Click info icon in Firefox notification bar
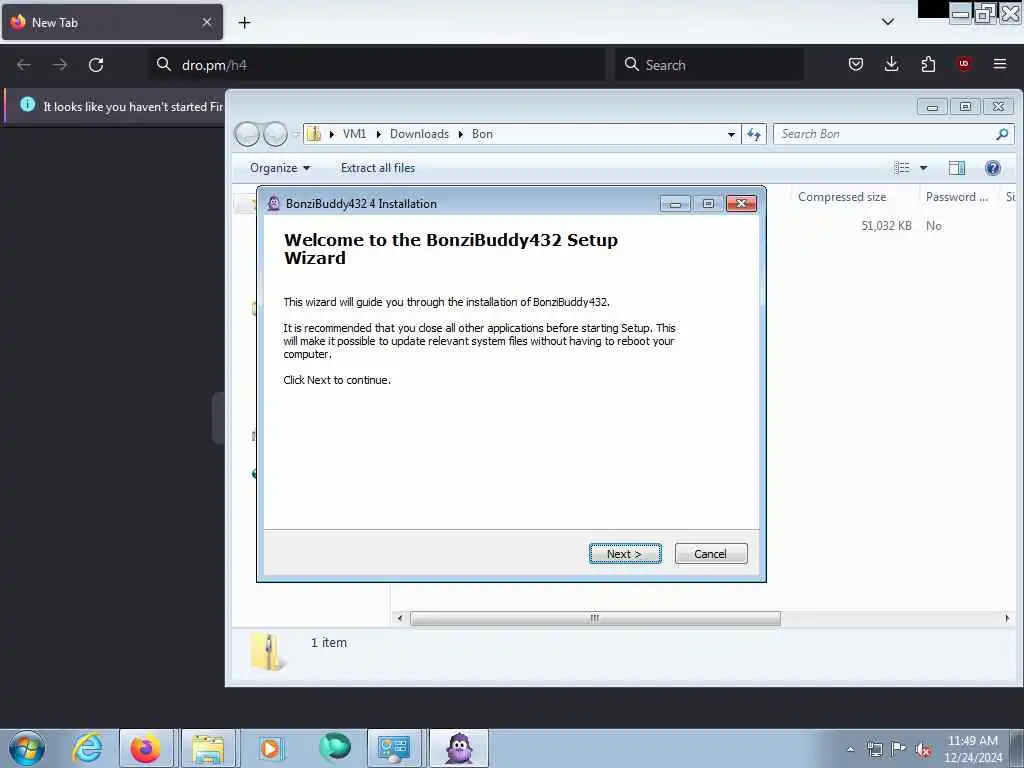This screenshot has height=768, width=1024. coord(27,104)
